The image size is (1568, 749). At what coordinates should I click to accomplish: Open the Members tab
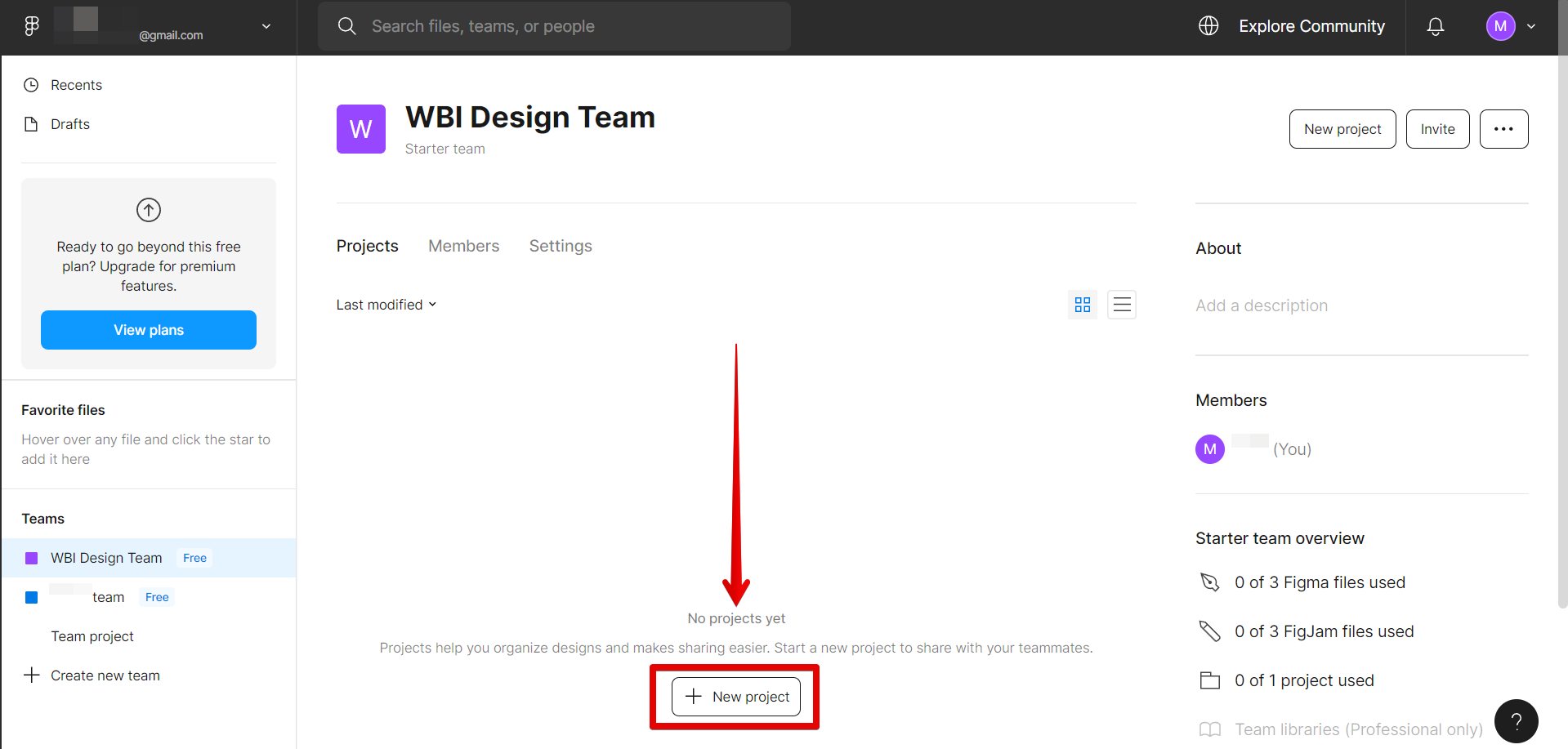point(464,246)
